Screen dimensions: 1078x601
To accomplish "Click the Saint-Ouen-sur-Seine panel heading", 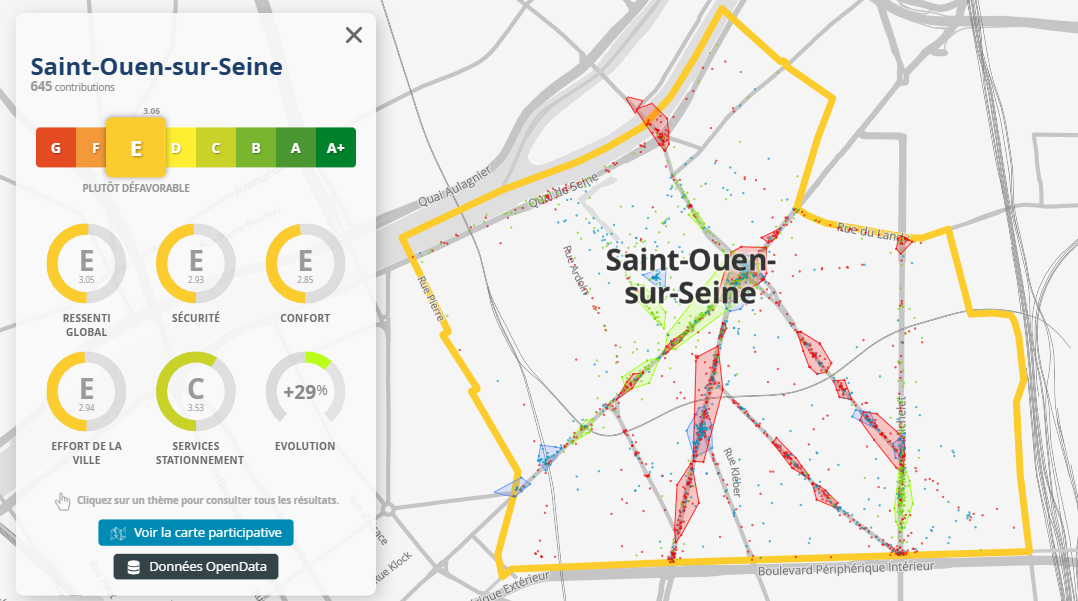I will point(156,67).
